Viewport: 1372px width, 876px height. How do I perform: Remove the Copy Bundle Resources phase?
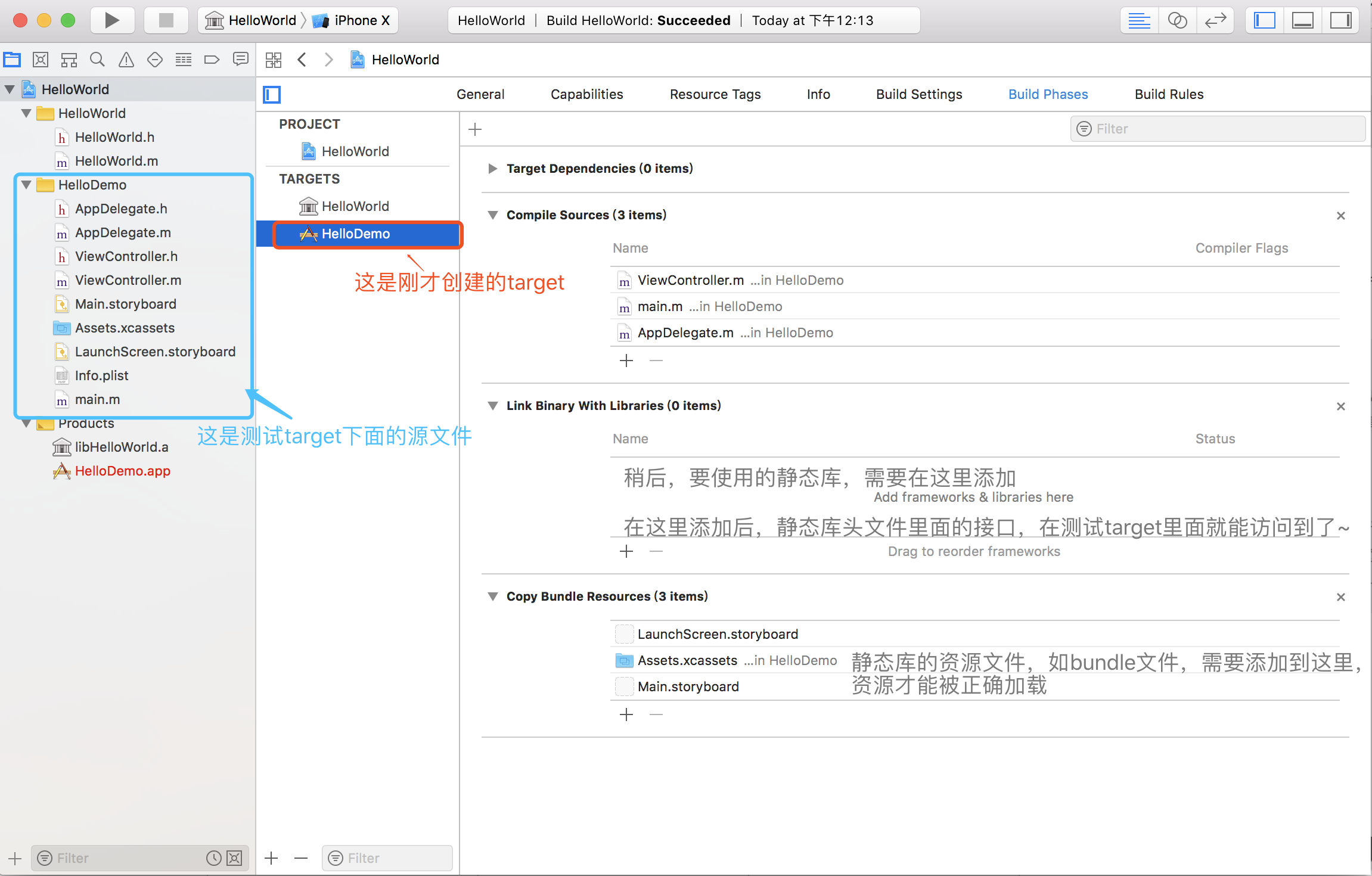pyautogui.click(x=1341, y=597)
